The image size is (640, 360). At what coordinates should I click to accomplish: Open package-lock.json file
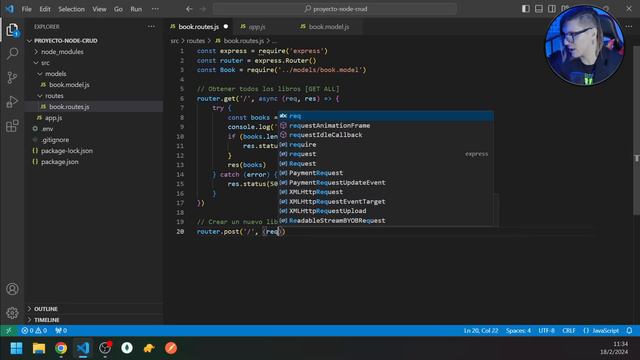(67, 151)
